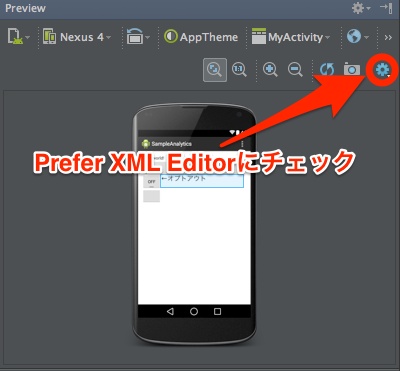Viewport: 400px width, 371px height.
Task: Open the screen orientation dropdown
Action: (138, 37)
